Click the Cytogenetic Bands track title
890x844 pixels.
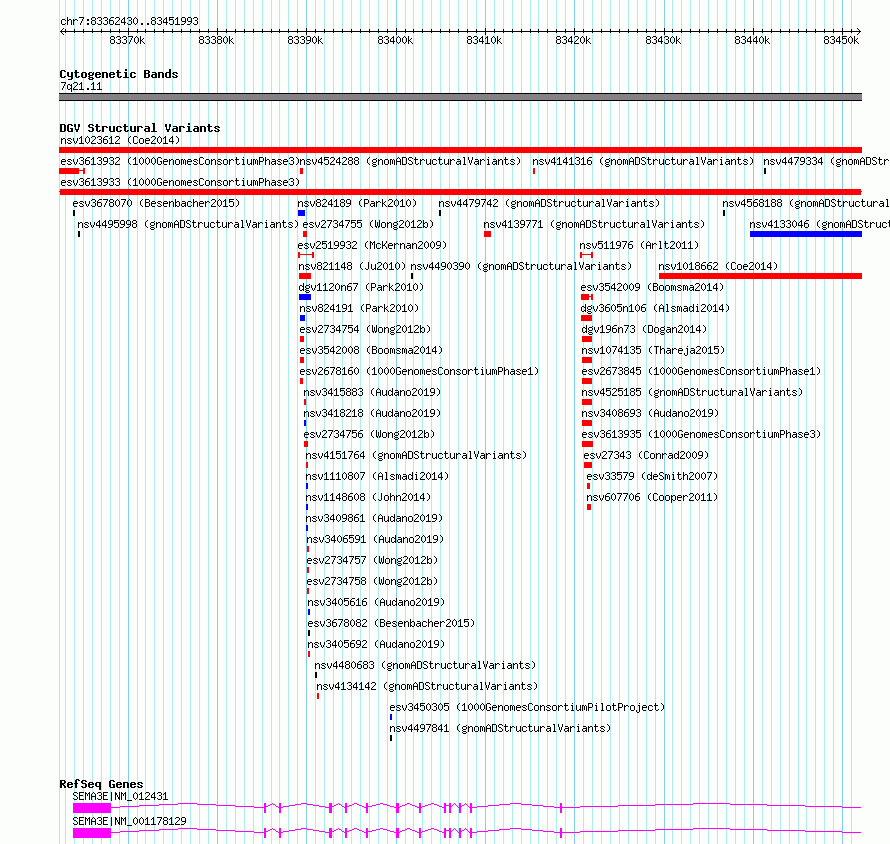tap(119, 74)
